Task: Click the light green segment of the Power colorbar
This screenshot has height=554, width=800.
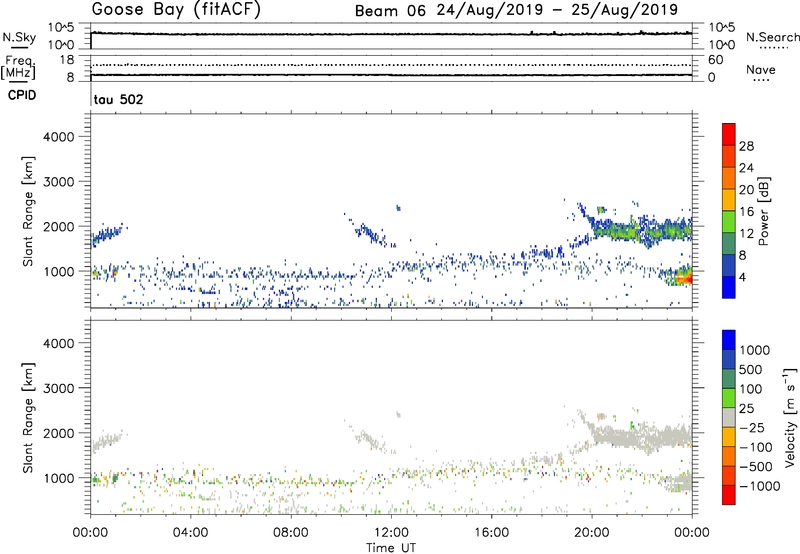Action: pyautogui.click(x=729, y=222)
